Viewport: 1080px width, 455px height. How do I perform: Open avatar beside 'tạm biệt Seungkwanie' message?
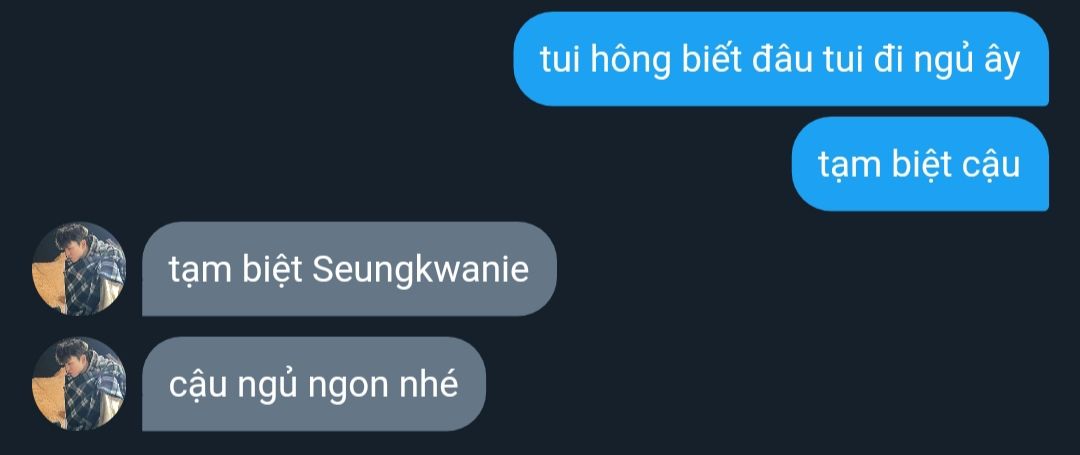click(79, 269)
